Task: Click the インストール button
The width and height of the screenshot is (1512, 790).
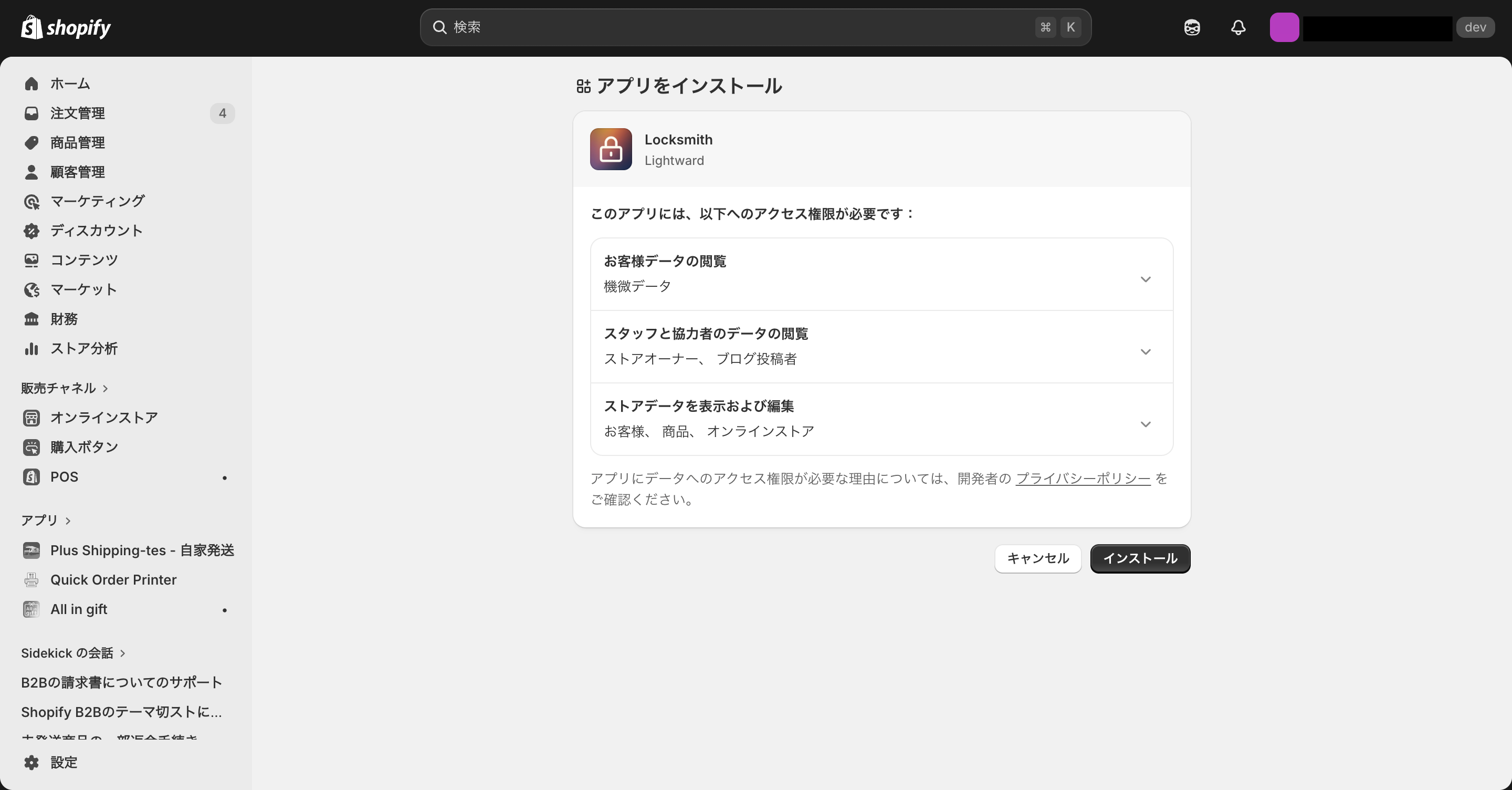Action: pyautogui.click(x=1140, y=558)
